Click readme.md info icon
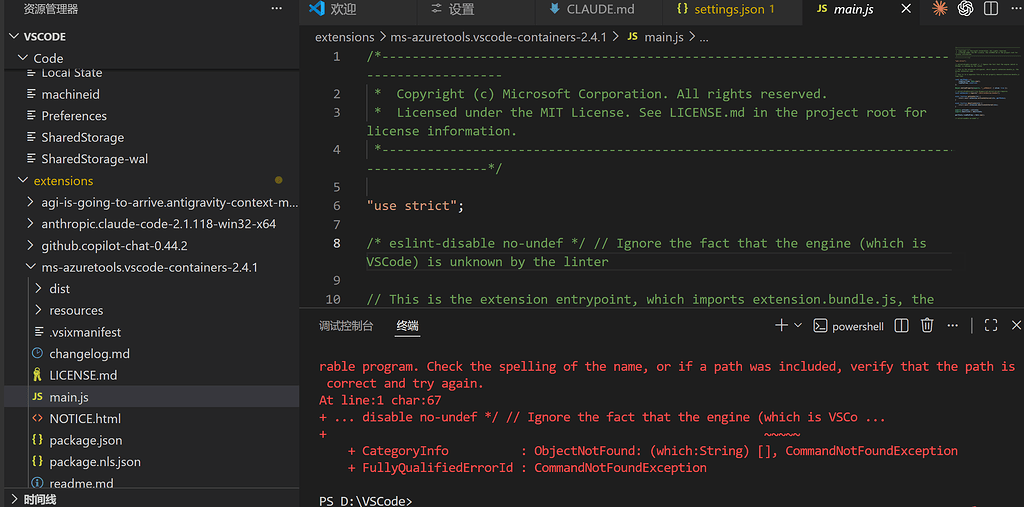 pos(37,483)
